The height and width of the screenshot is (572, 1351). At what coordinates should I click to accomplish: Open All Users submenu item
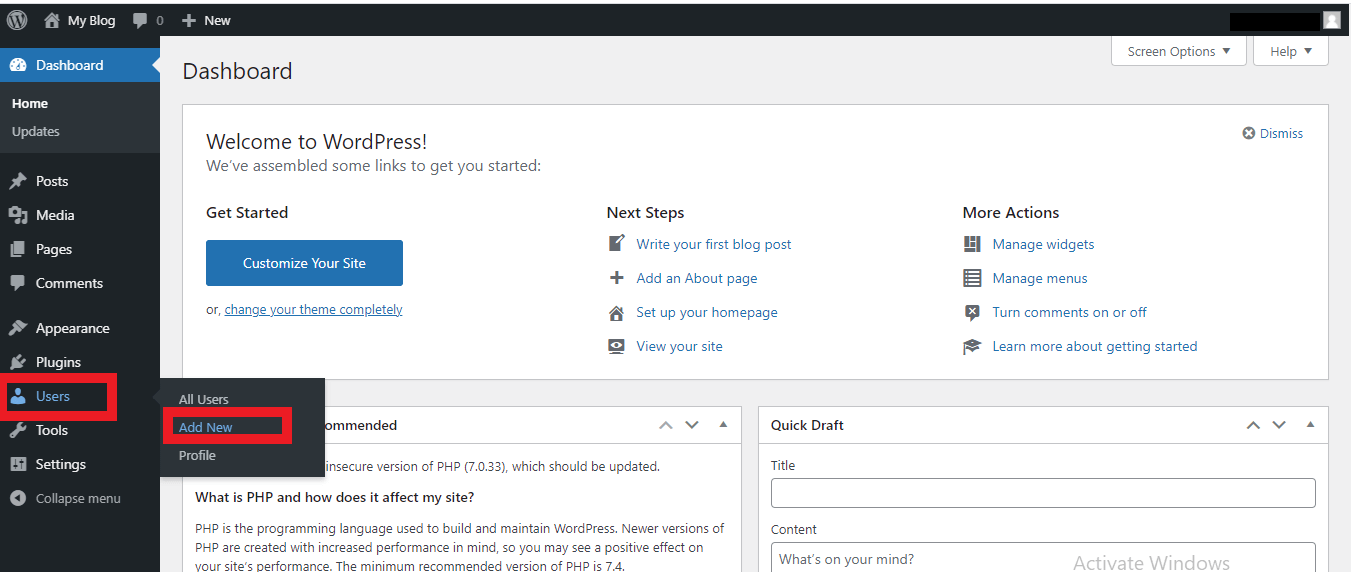tap(204, 399)
